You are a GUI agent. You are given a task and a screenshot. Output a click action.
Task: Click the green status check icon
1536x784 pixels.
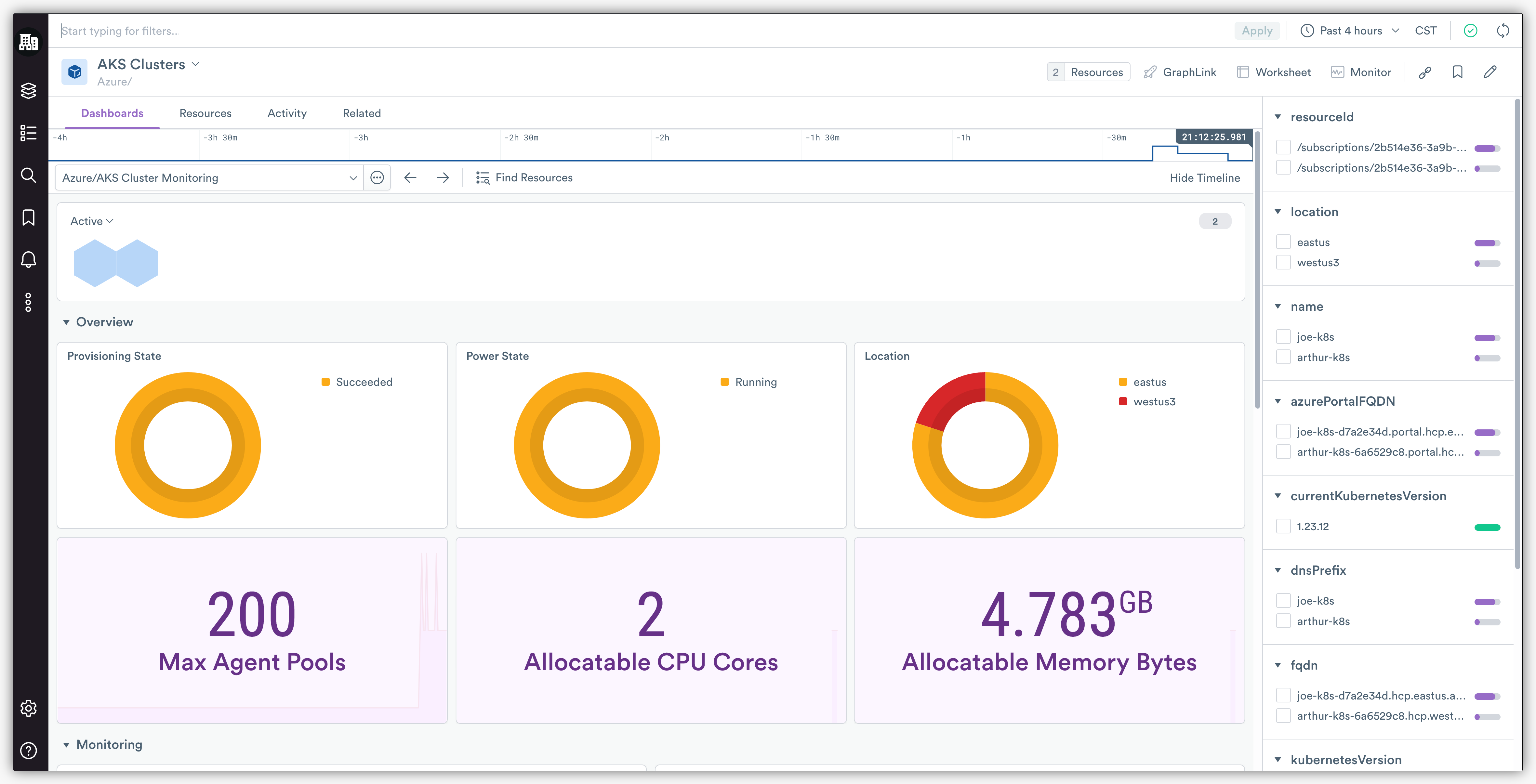point(1470,31)
